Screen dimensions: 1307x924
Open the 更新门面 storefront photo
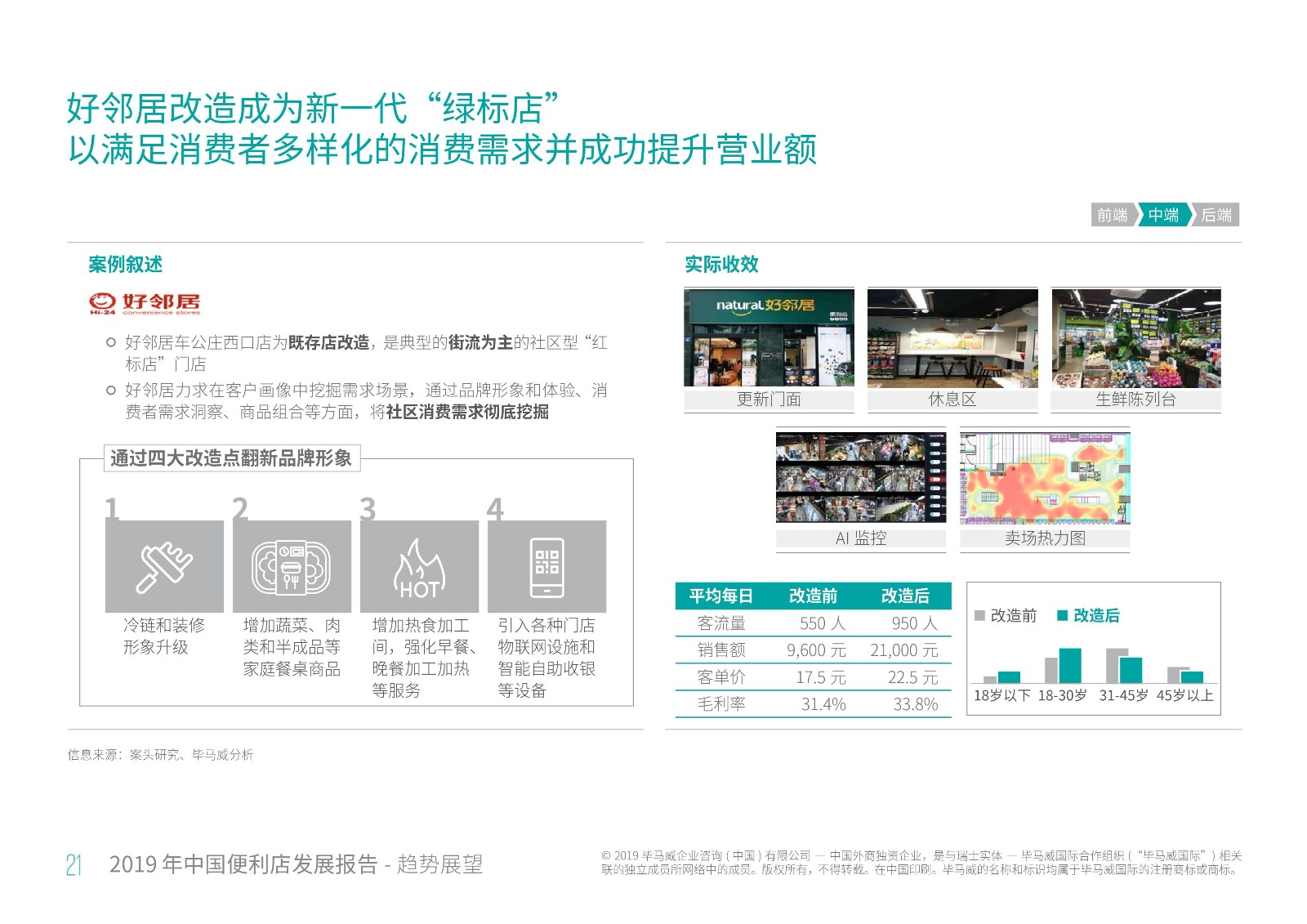769,337
